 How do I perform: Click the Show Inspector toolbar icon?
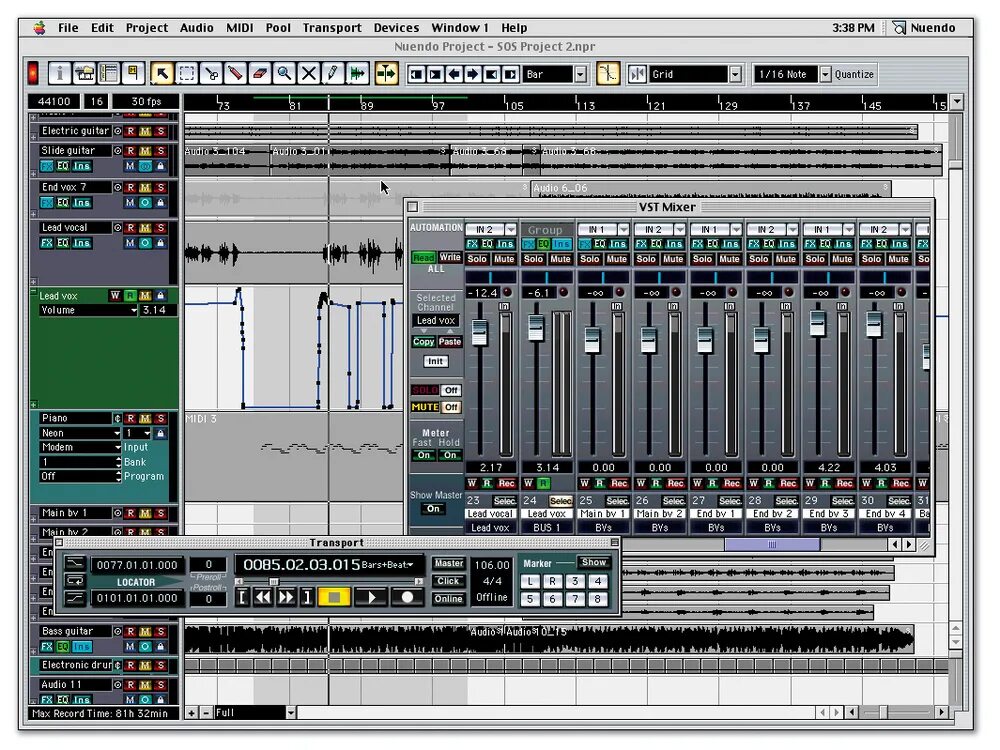click(108, 74)
